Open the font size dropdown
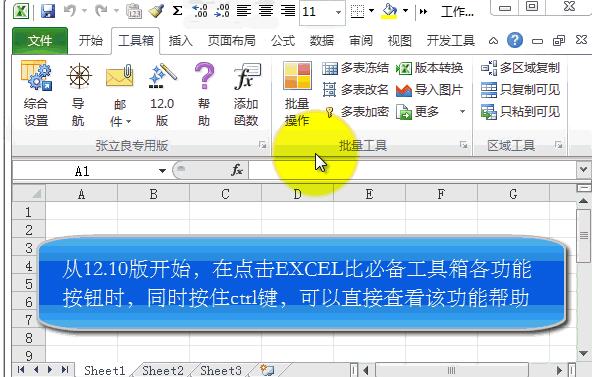The width and height of the screenshot is (592, 377). click(338, 12)
